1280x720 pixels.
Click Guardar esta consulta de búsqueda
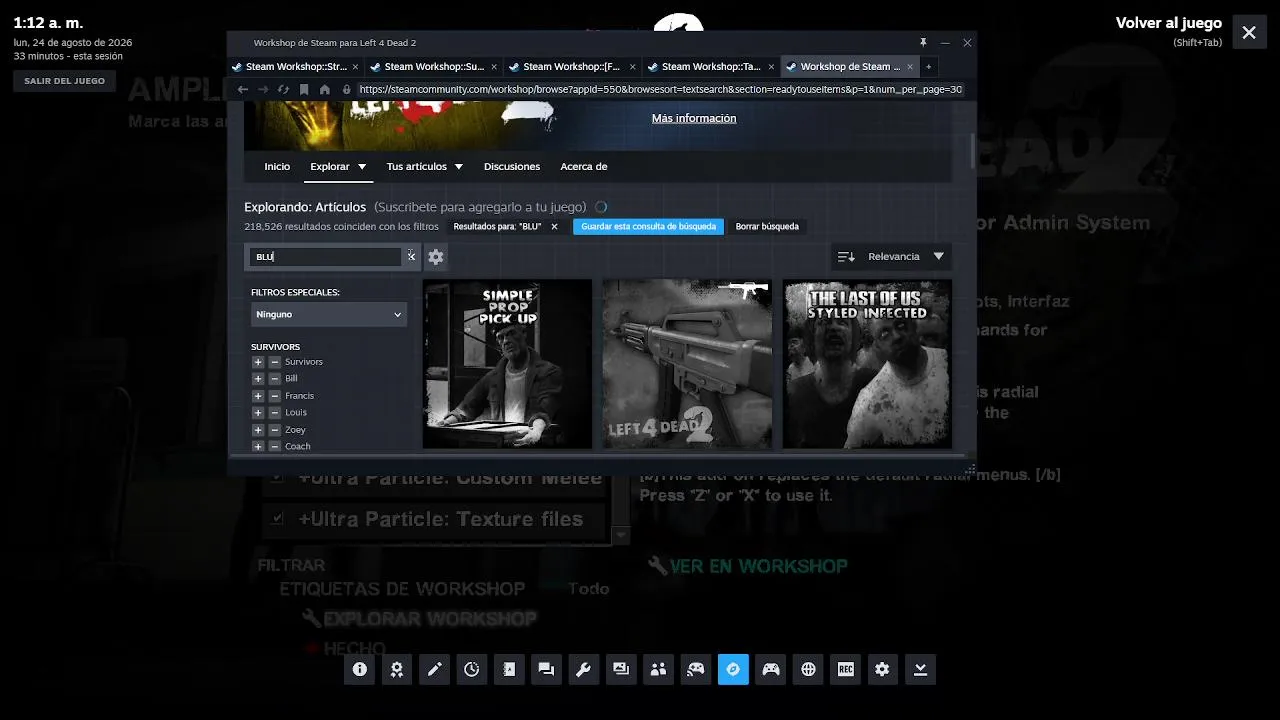[x=649, y=227]
